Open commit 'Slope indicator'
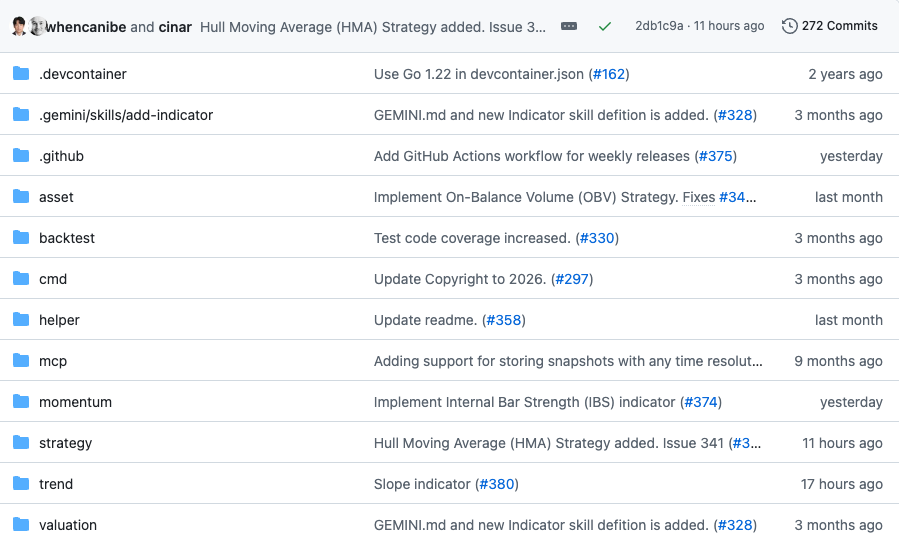Image resolution: width=899 pixels, height=544 pixels. [422, 484]
